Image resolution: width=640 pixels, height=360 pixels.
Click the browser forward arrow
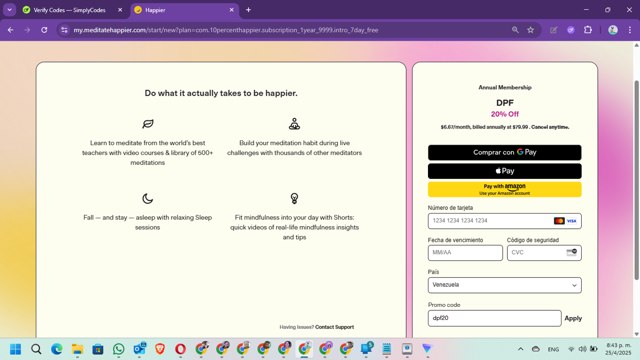click(x=27, y=30)
